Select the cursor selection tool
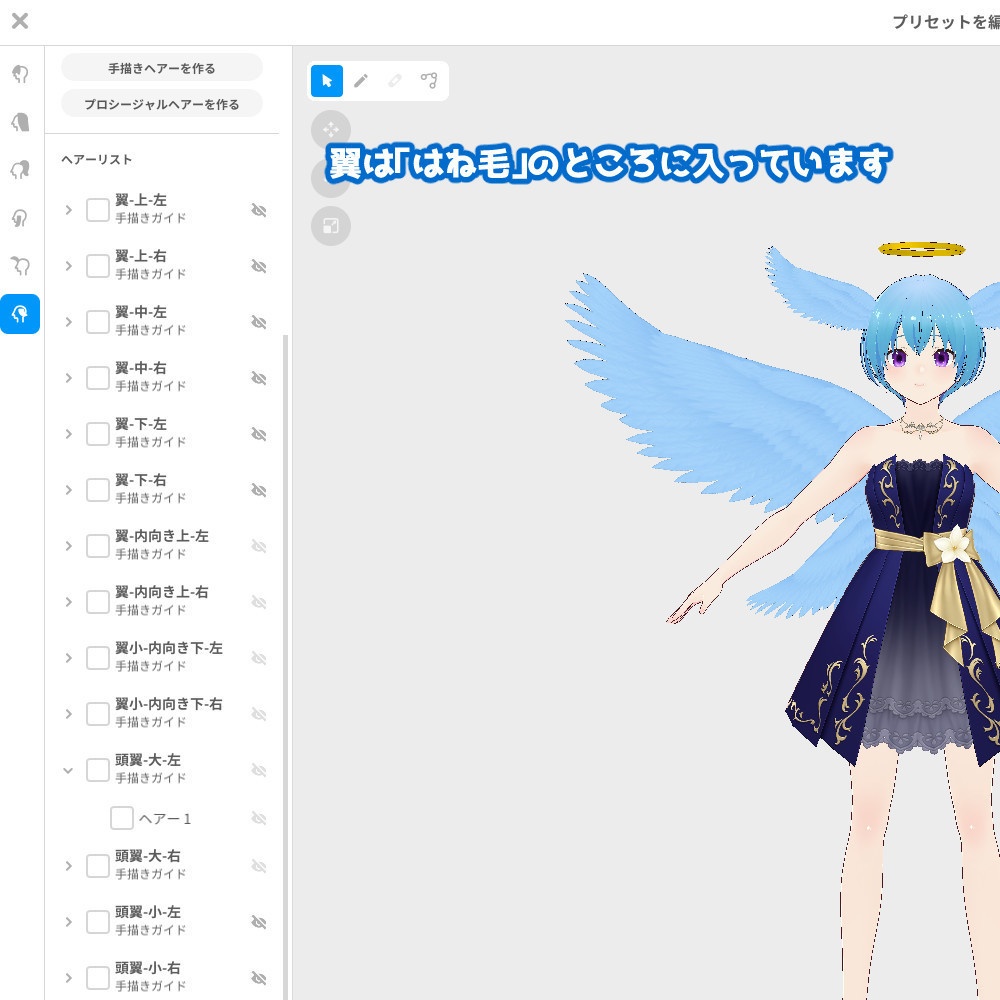 click(326, 81)
